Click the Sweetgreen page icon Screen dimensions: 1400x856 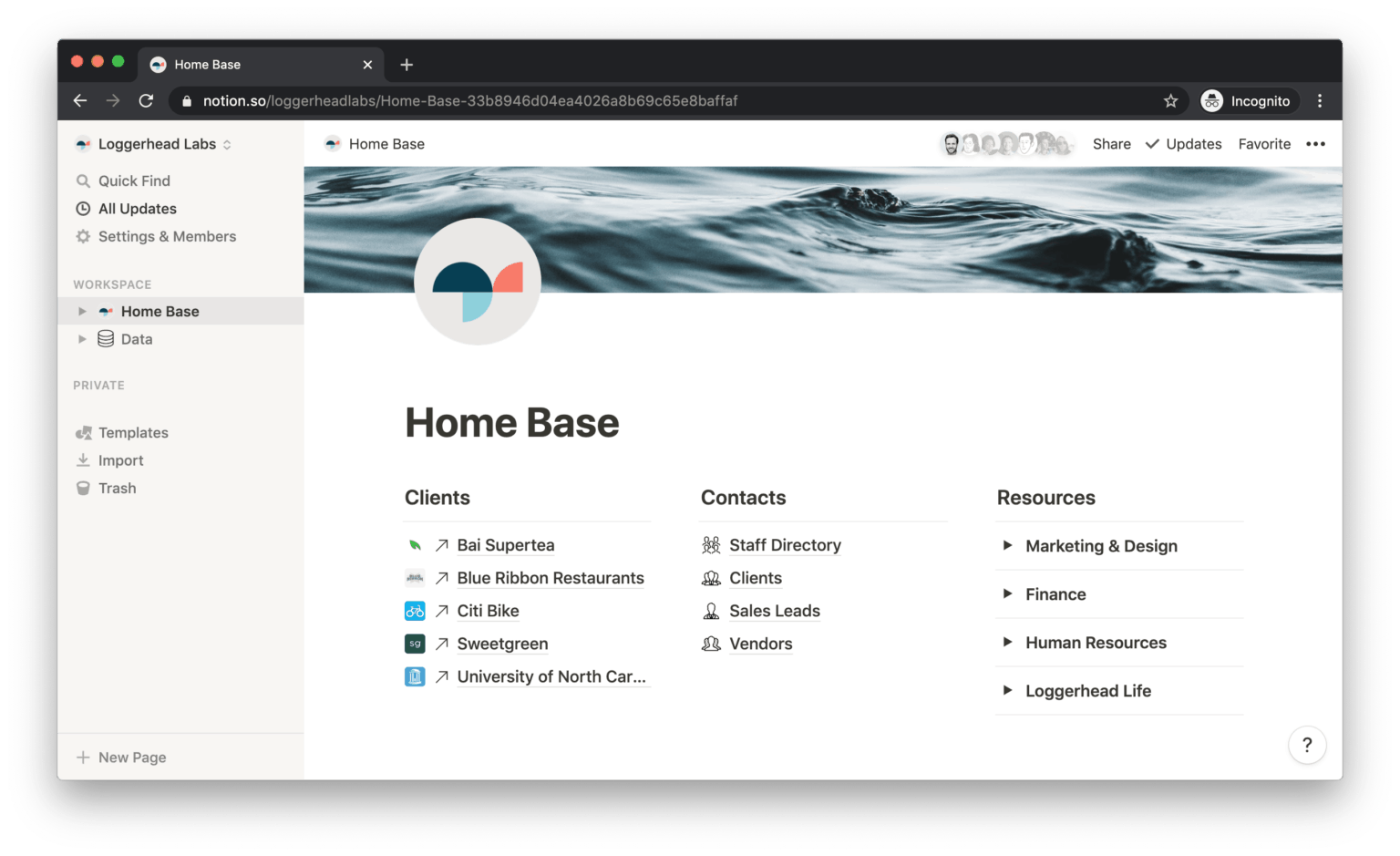point(415,644)
